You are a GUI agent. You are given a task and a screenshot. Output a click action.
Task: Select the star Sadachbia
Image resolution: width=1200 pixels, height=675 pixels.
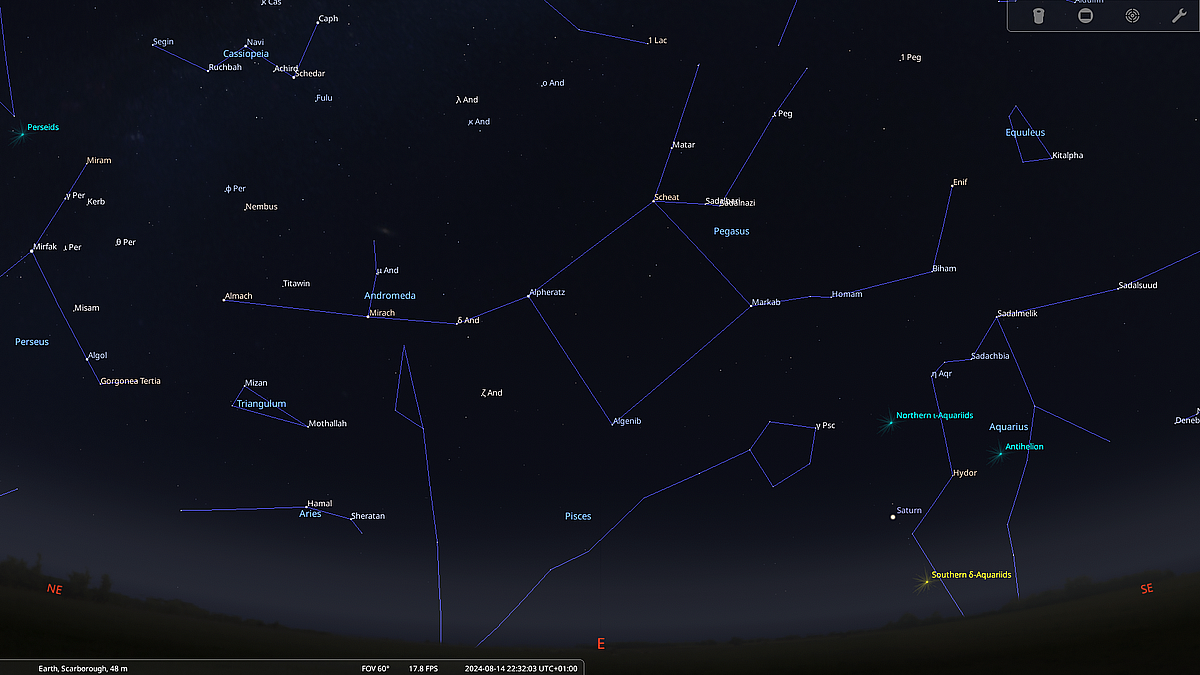point(971,358)
